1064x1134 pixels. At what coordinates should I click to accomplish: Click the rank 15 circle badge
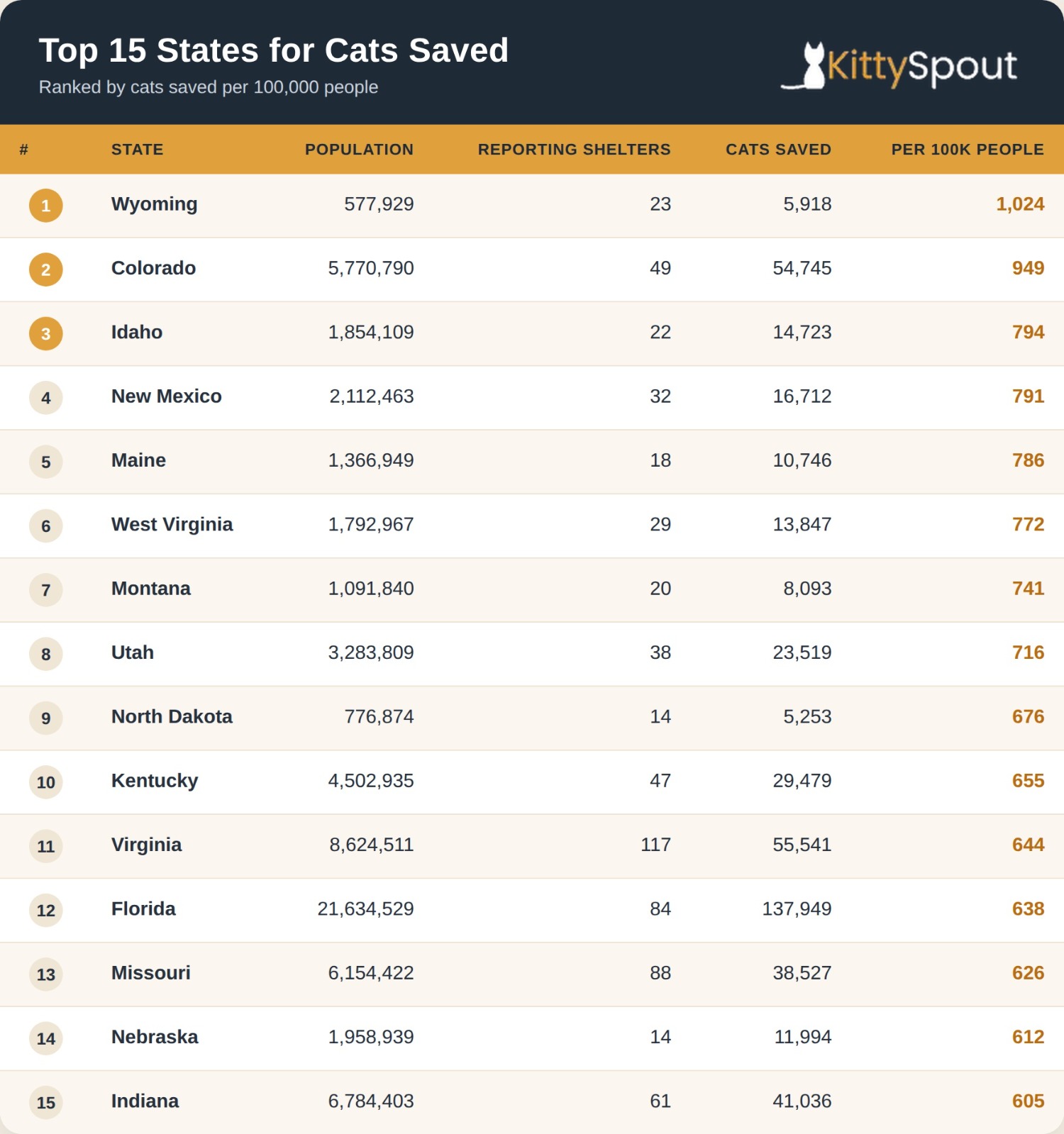[x=46, y=1102]
